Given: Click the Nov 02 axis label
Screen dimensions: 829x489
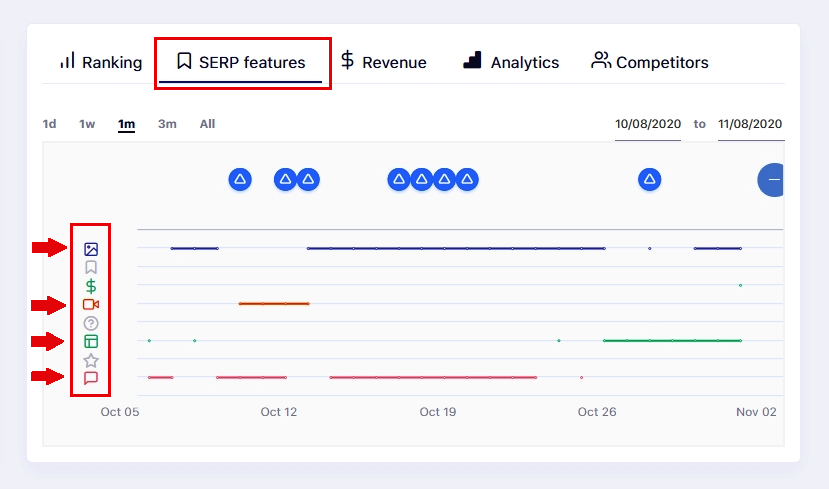Looking at the screenshot, I should (756, 412).
